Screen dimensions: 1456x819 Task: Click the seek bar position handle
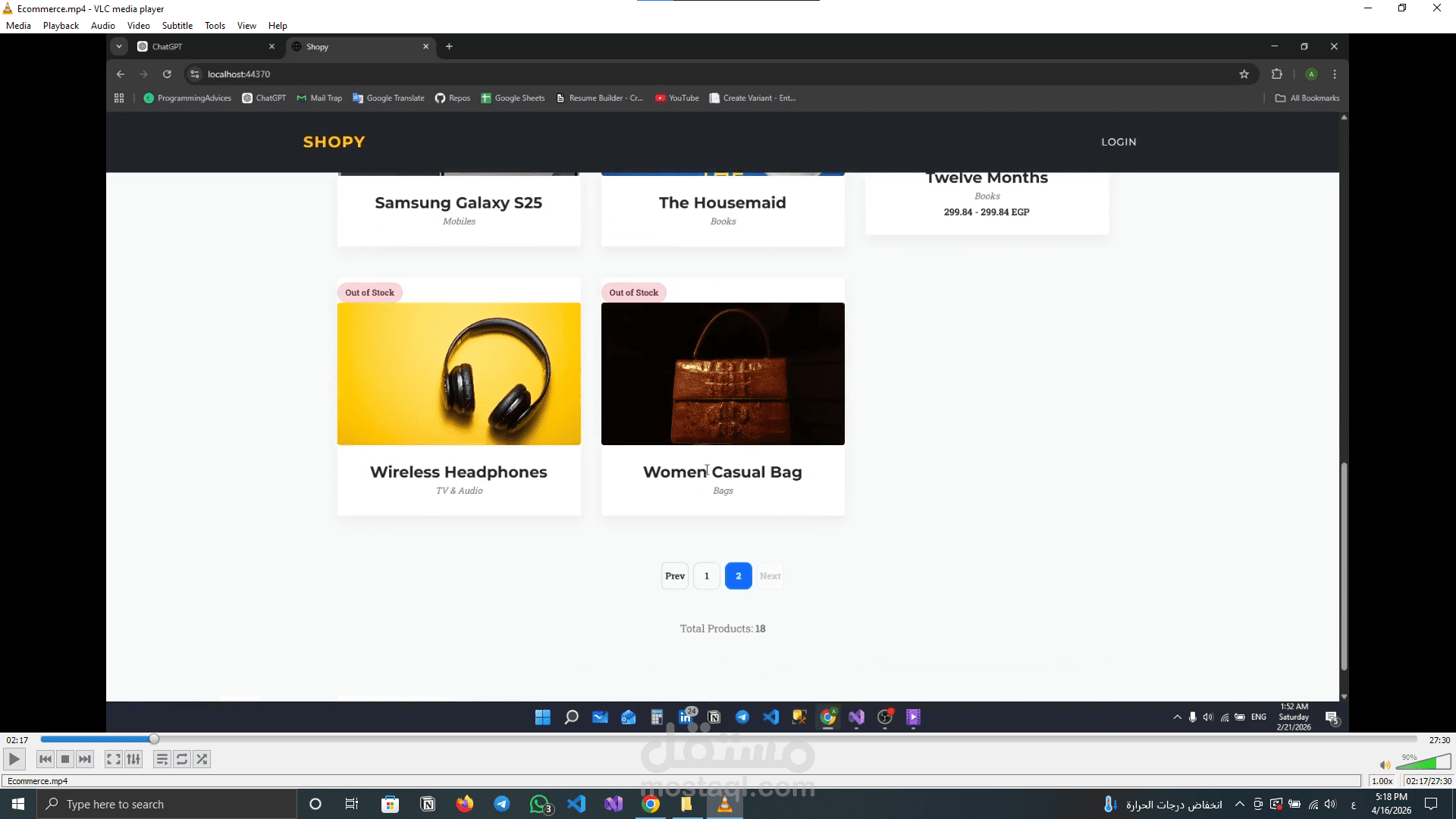154,739
